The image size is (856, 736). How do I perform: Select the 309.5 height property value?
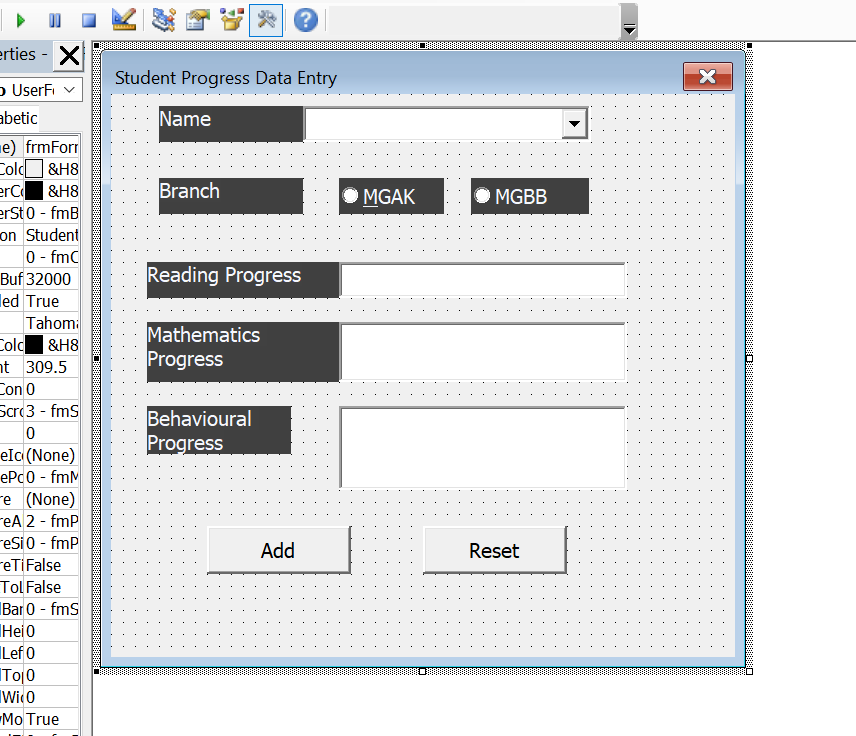(x=52, y=367)
